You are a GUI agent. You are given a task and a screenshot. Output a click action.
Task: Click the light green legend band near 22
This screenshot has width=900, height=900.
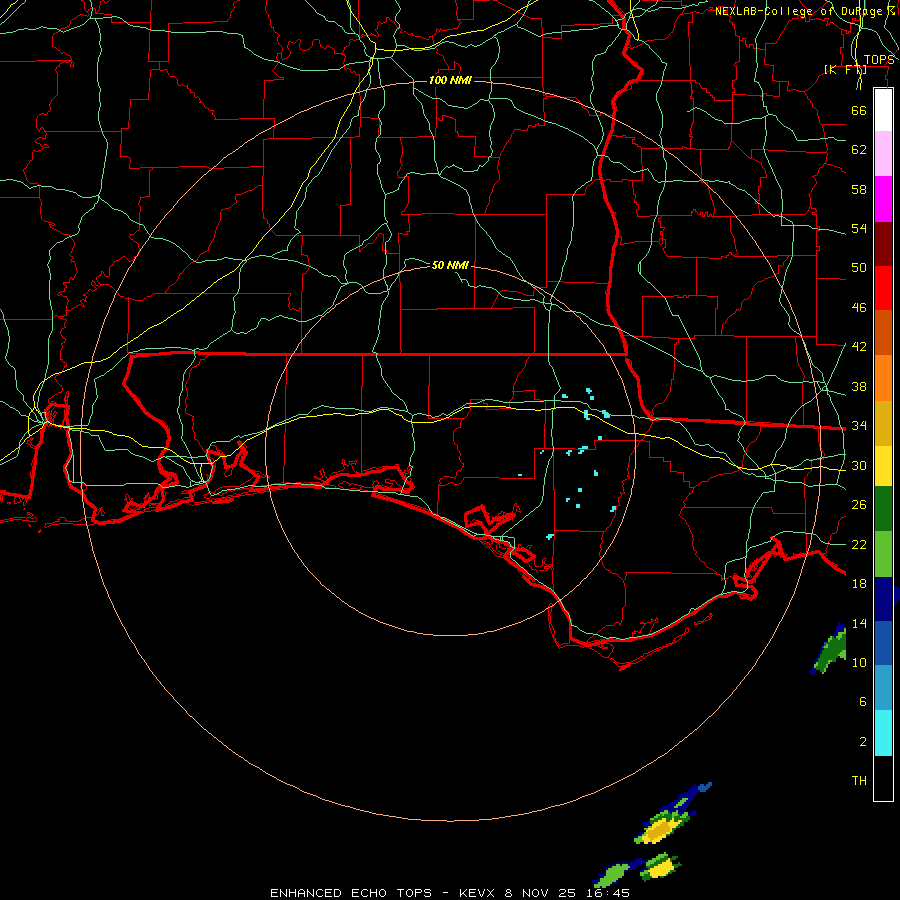pos(883,554)
